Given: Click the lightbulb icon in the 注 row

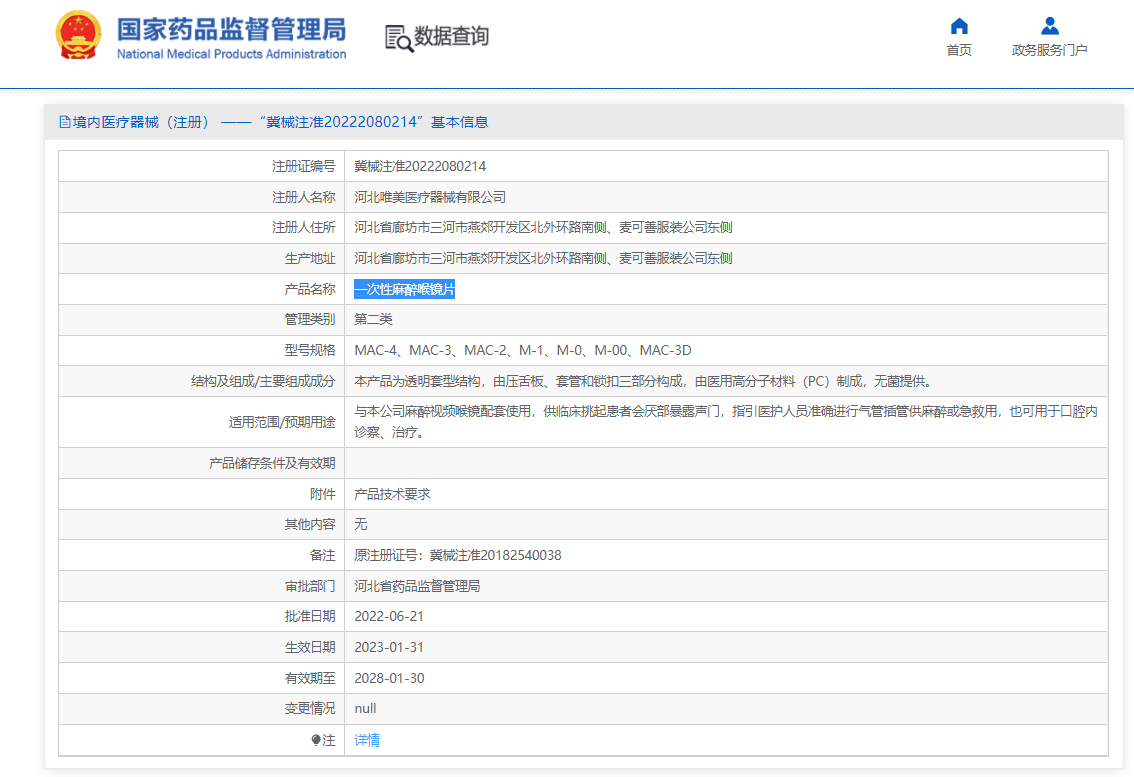Looking at the screenshot, I should click(318, 739).
